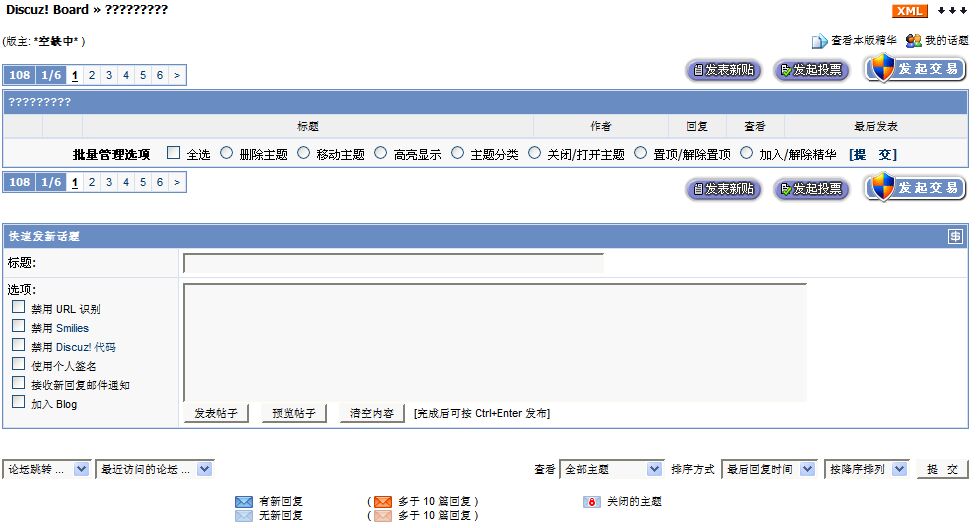Go to page 2 in top pagination
Screen dimensions: 978x528
(92, 75)
